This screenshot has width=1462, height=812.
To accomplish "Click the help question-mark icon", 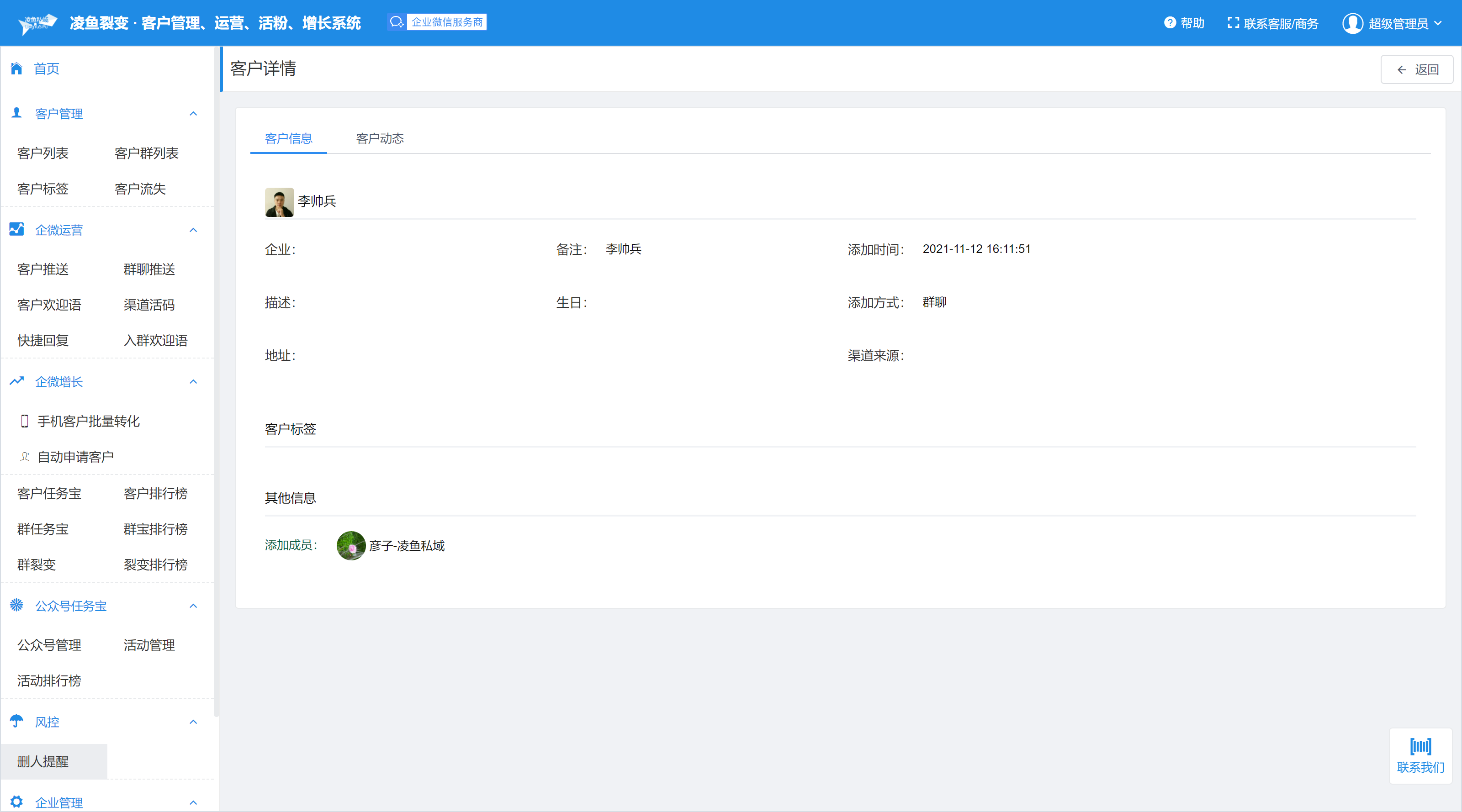I will (x=1170, y=23).
